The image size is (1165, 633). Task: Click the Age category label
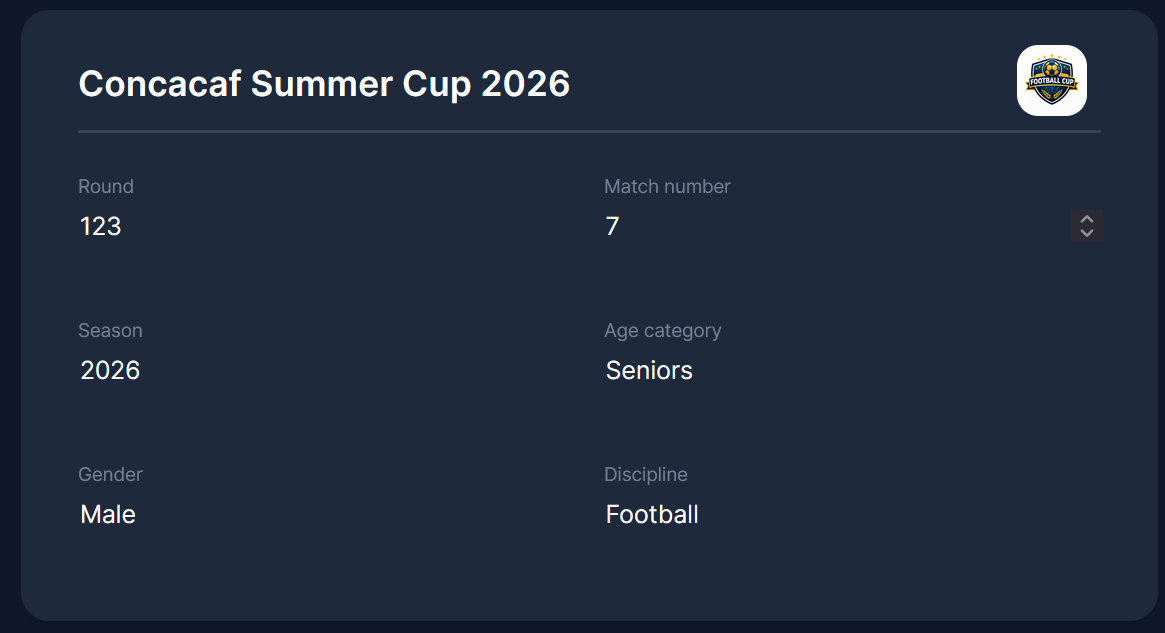(x=663, y=330)
